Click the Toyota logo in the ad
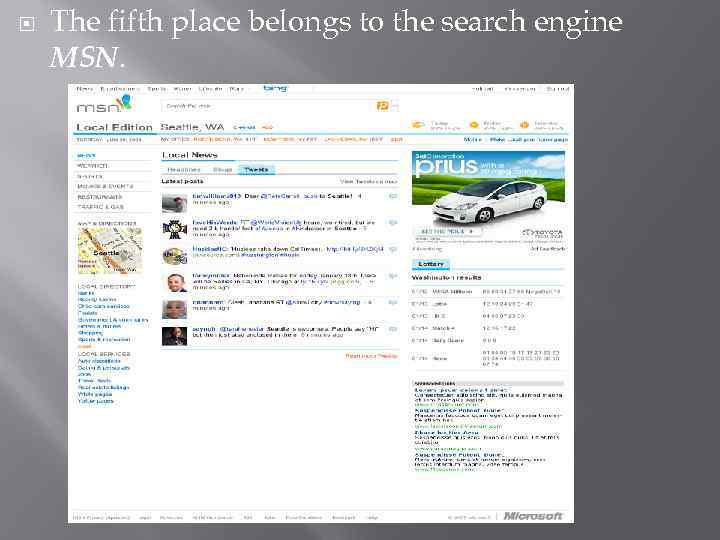Viewport: 720px width, 540px height. tap(542, 233)
